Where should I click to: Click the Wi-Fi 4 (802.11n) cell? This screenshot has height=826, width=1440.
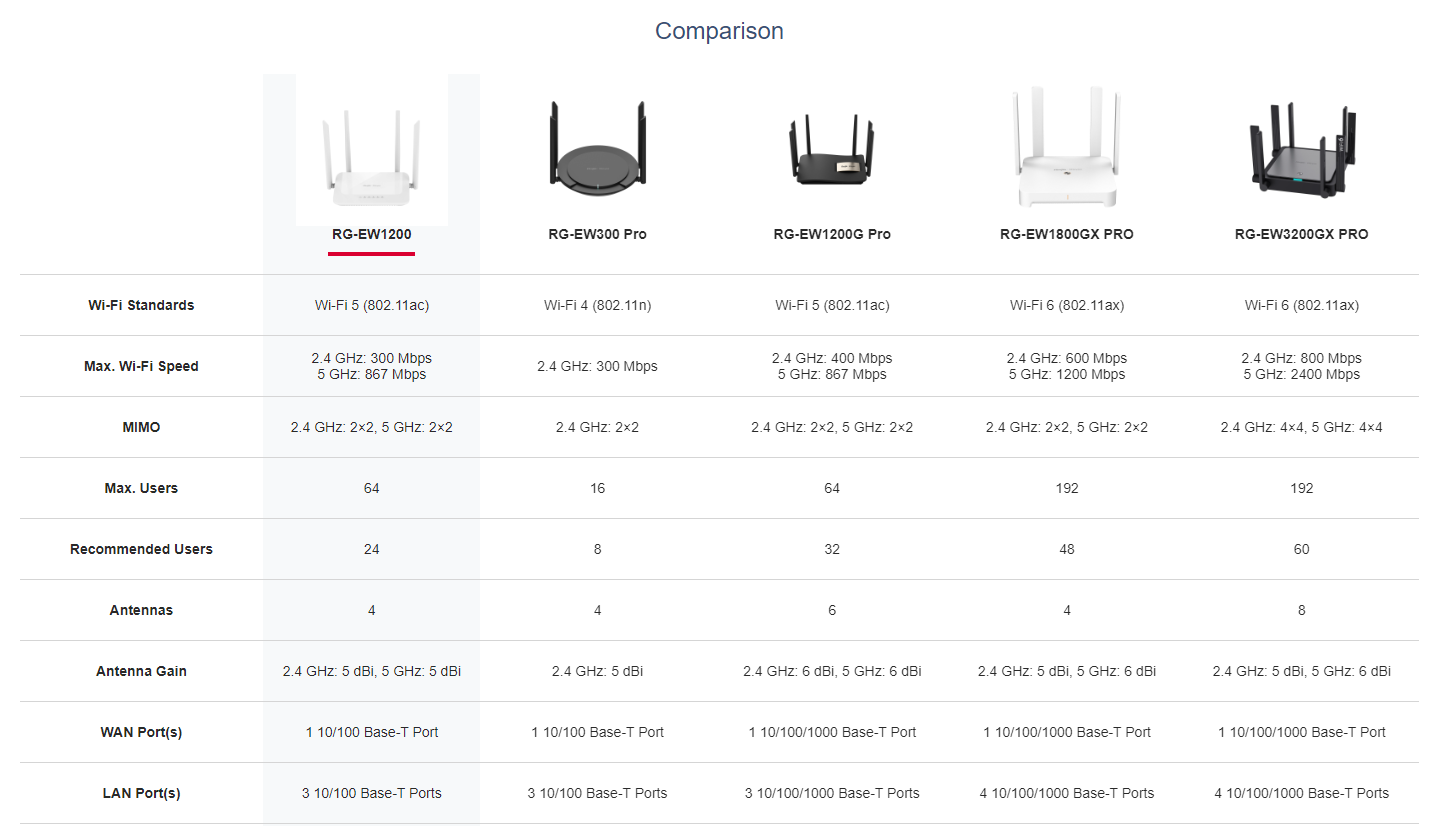coord(597,305)
